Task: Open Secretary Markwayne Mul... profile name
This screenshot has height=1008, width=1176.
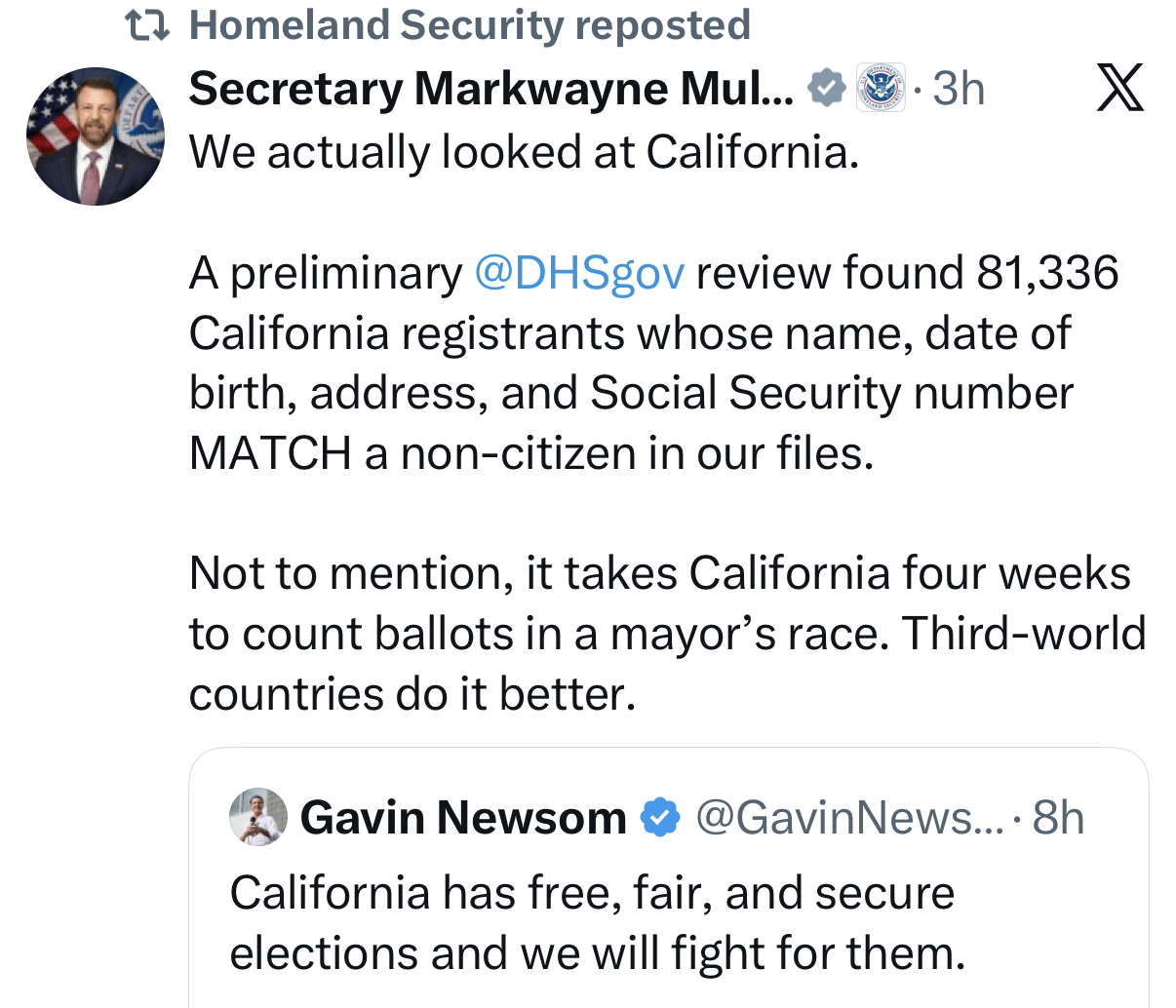Action: coord(491,89)
